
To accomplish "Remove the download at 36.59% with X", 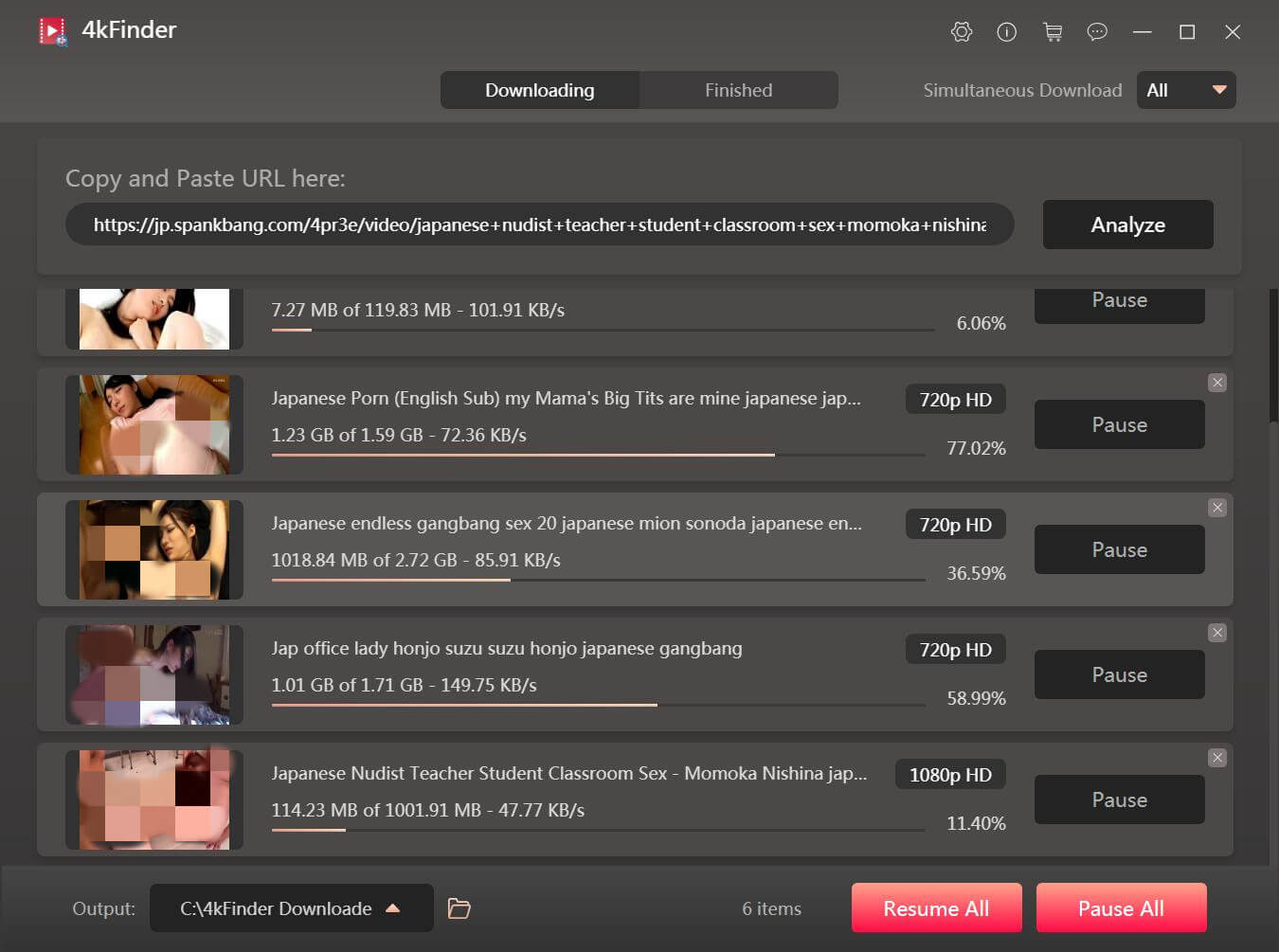I will (x=1217, y=508).
